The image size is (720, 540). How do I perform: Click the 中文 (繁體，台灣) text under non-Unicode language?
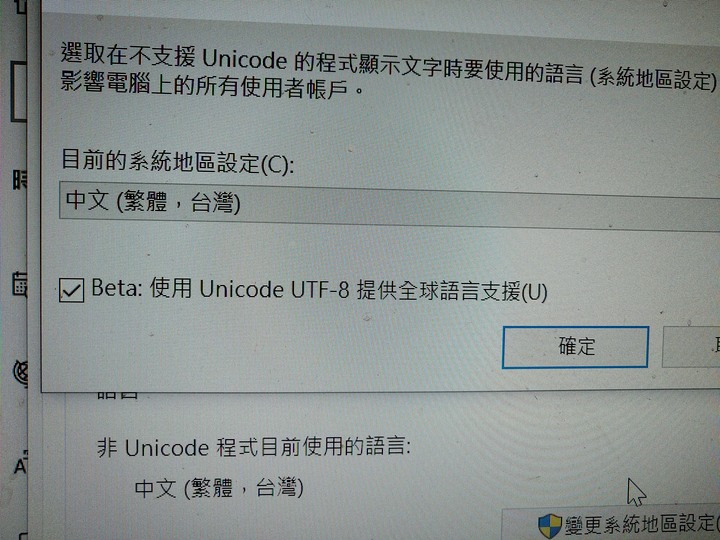[219, 488]
